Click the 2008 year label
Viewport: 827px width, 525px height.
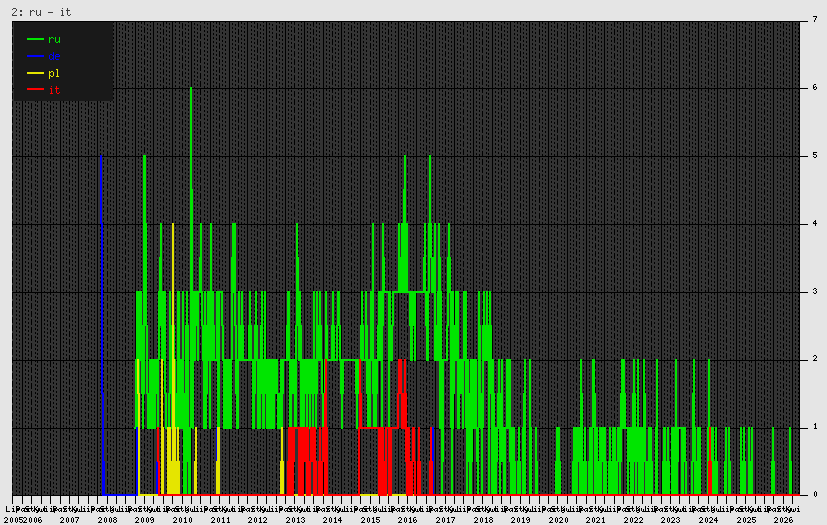coord(107,520)
